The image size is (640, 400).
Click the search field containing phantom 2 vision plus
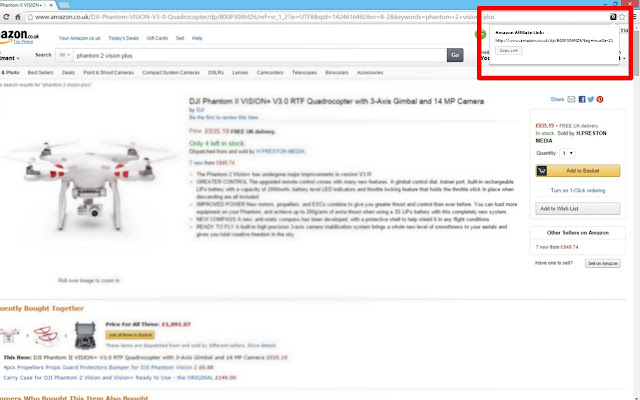(x=260, y=55)
